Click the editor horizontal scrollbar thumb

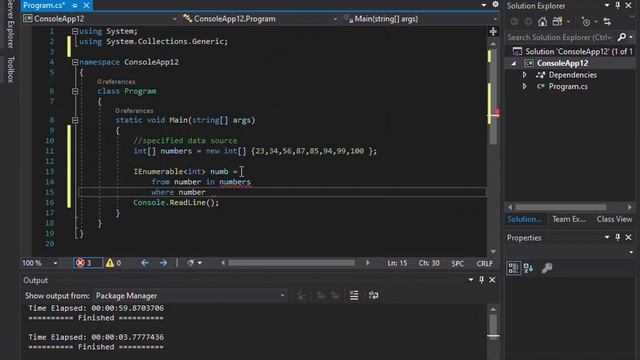291,263
